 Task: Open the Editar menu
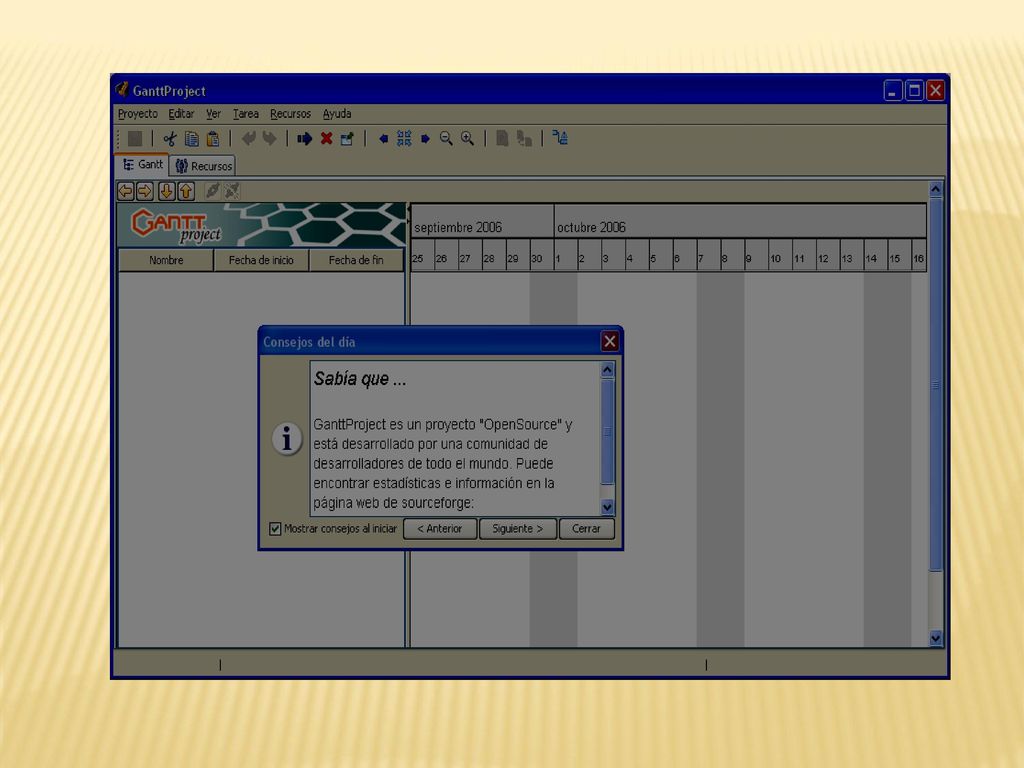pos(181,114)
